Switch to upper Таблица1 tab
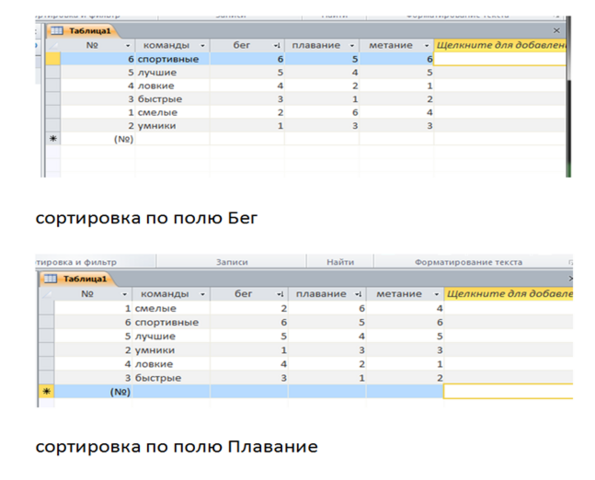 coord(82,31)
